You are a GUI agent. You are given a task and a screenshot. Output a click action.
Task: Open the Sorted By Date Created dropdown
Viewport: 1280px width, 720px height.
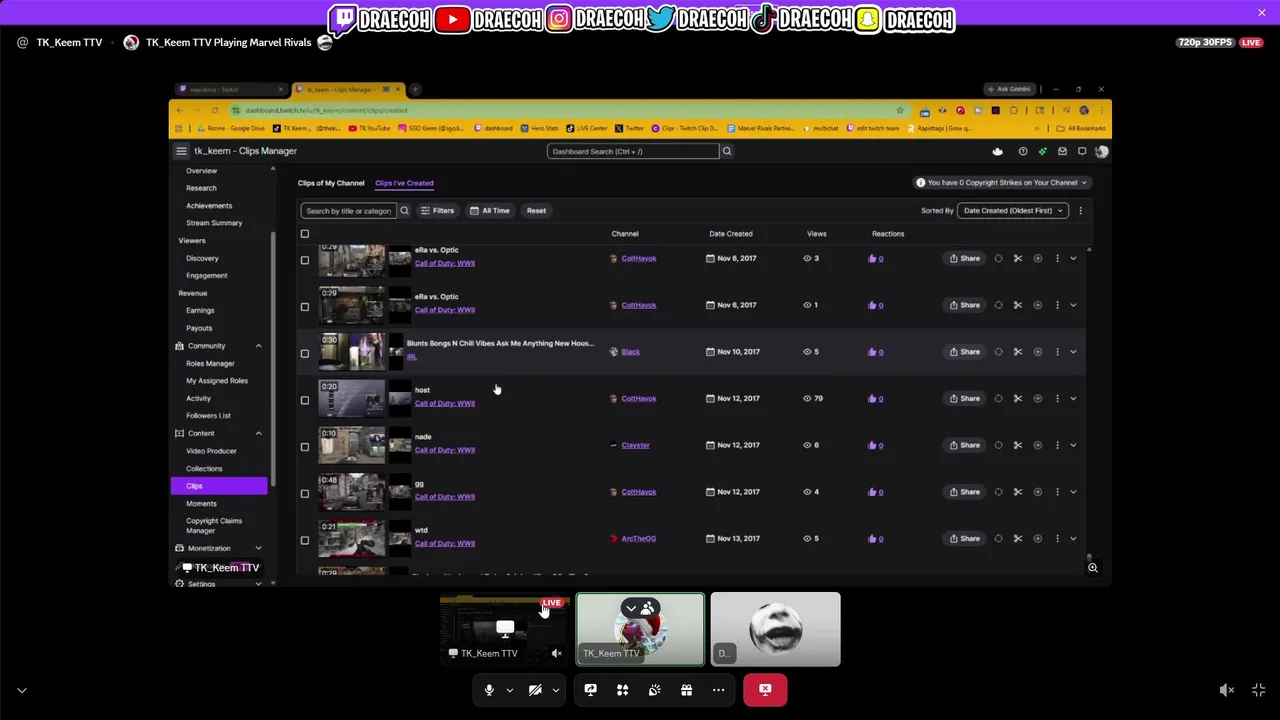click(x=1012, y=211)
